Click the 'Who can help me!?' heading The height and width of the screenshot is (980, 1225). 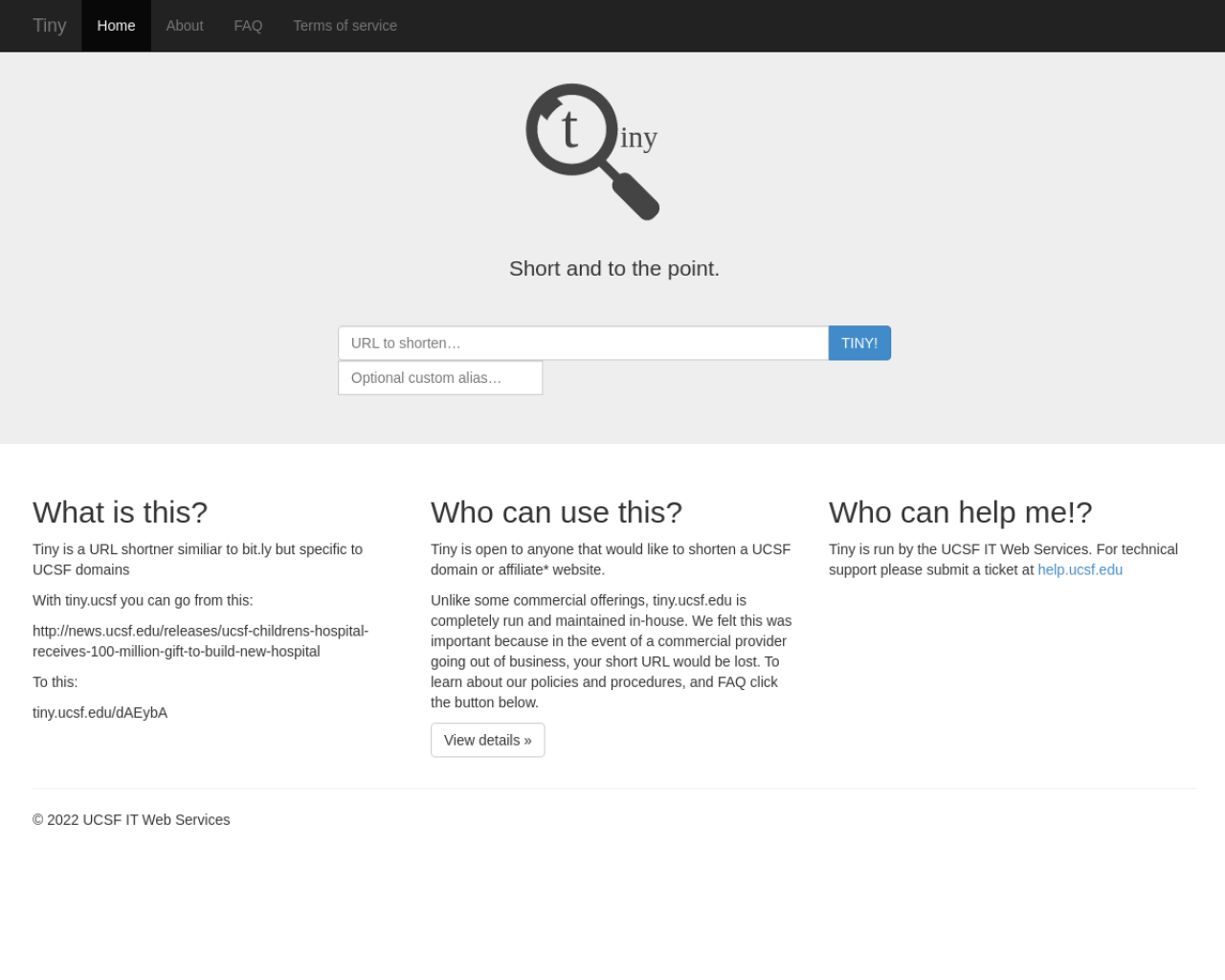(961, 512)
